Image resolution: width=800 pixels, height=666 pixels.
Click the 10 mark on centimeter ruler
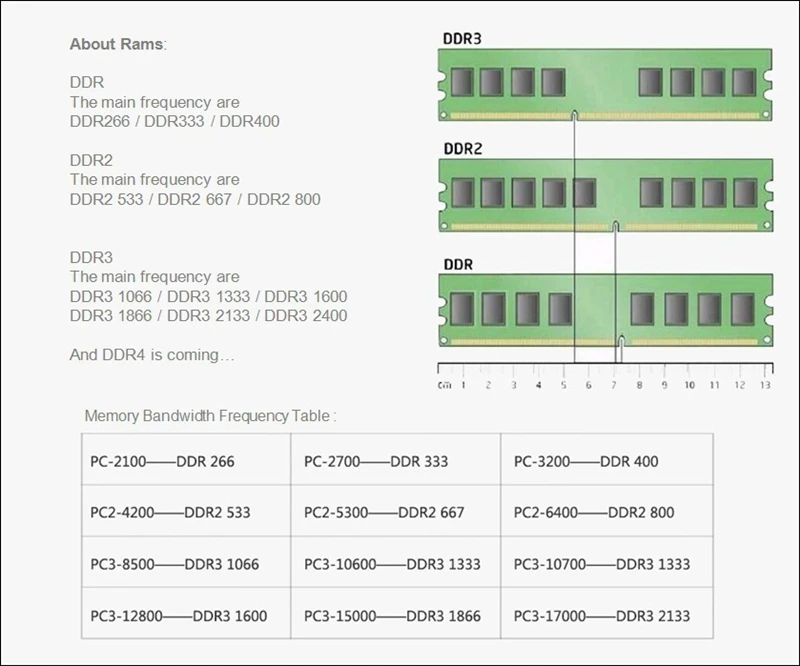pyautogui.click(x=689, y=385)
